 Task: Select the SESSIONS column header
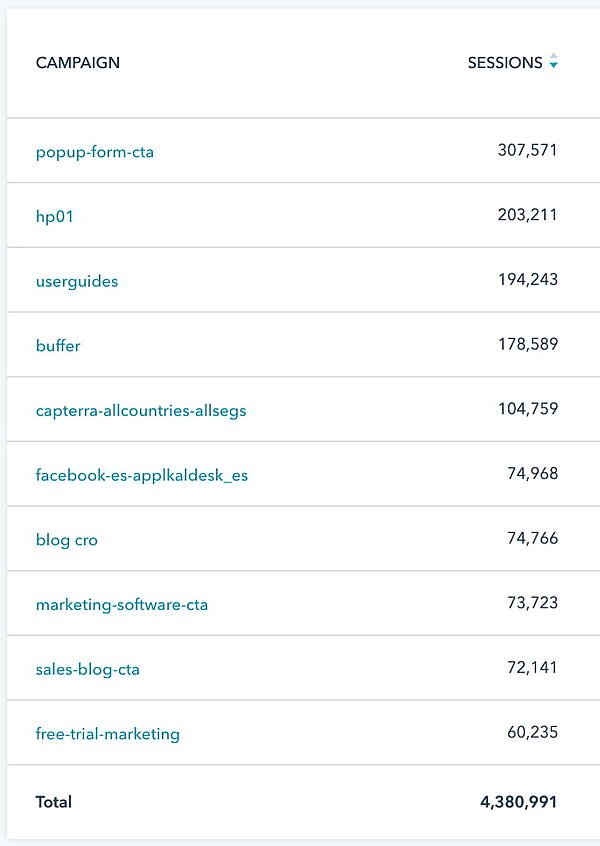pyautogui.click(x=508, y=62)
